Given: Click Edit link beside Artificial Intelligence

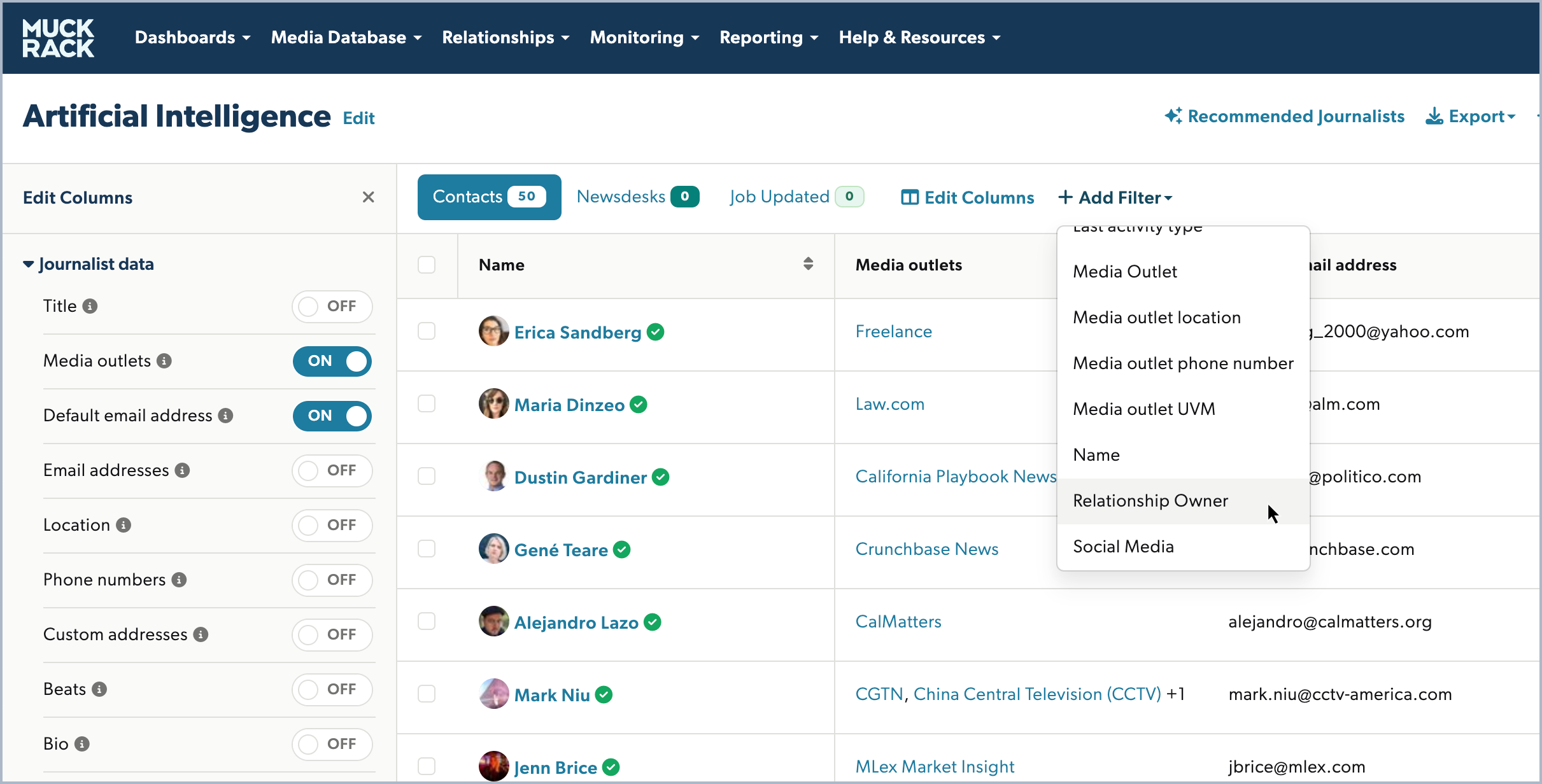Looking at the screenshot, I should point(358,118).
